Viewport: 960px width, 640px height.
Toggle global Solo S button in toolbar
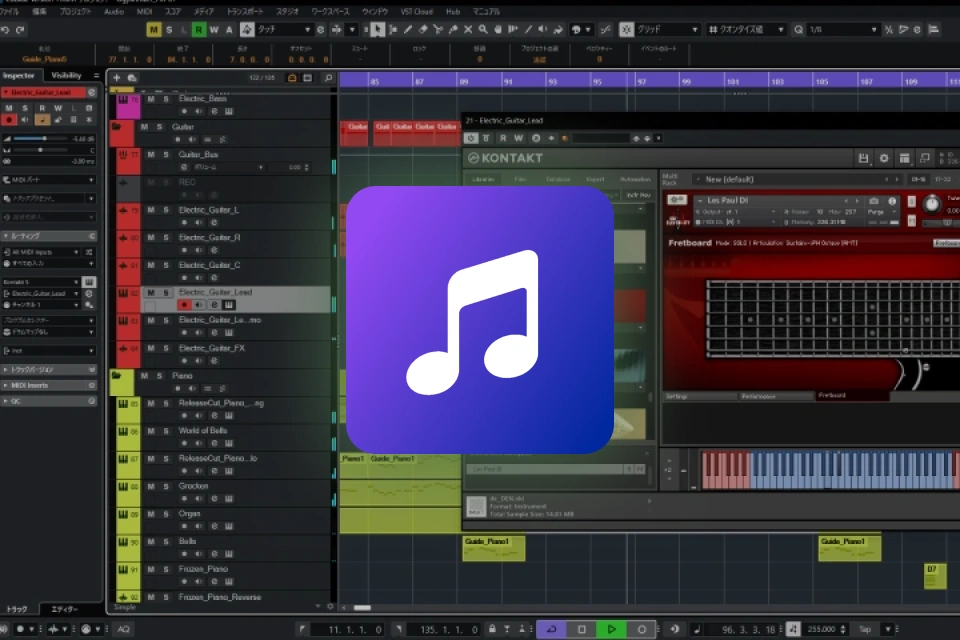point(169,29)
